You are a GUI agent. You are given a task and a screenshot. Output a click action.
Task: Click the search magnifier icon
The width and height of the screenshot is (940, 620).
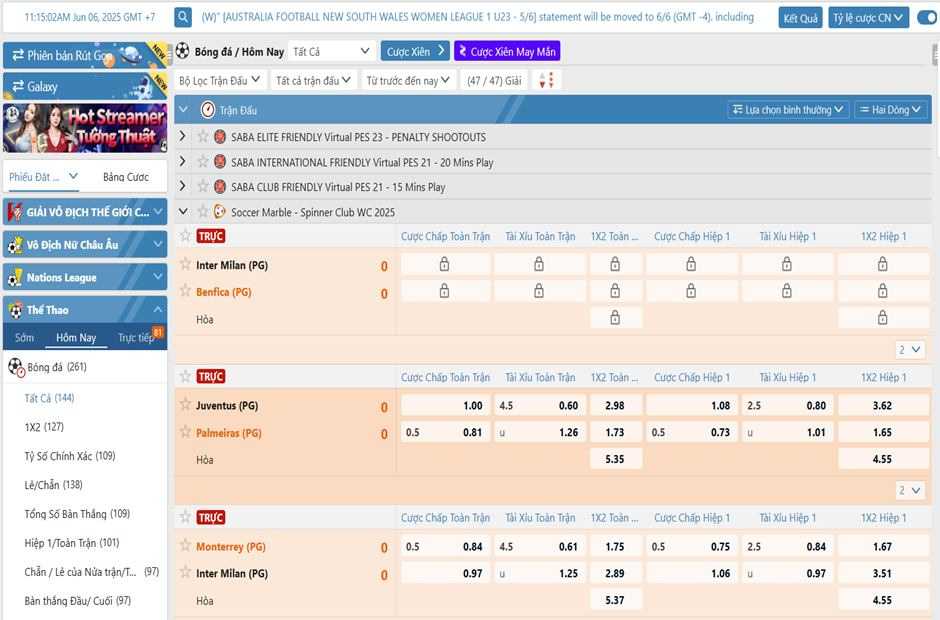tap(183, 17)
